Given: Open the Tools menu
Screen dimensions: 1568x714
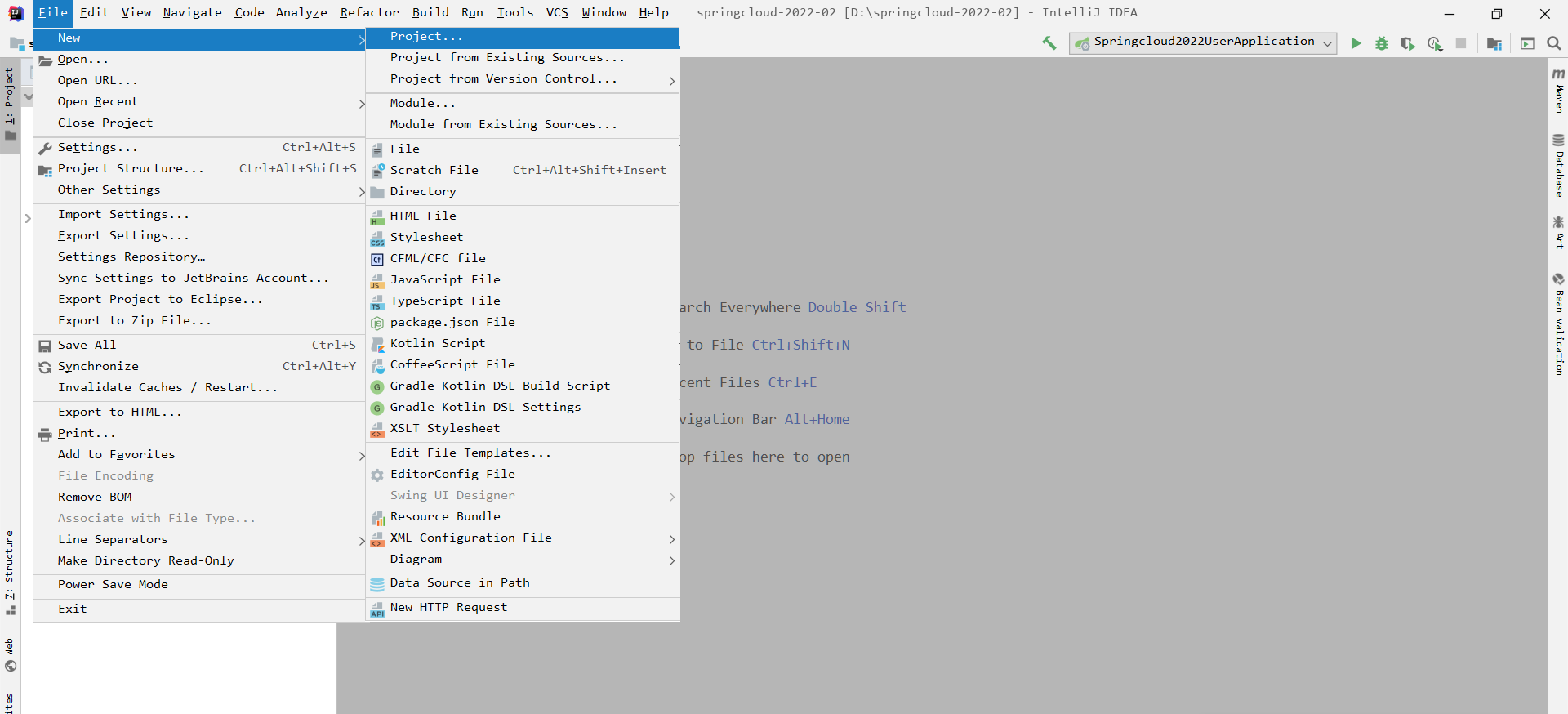Looking at the screenshot, I should click(514, 12).
